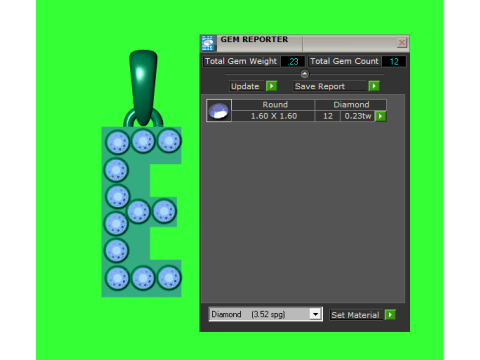The image size is (480, 360).
Task: Click the 'Diamond' material cell in gem row
Action: pos(351,105)
